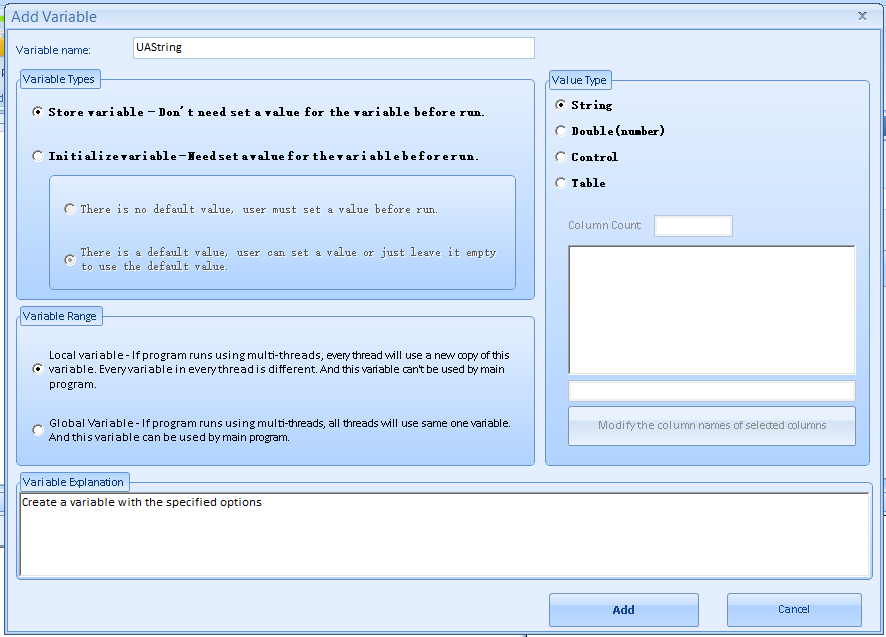Set Value Type to String

point(561,105)
